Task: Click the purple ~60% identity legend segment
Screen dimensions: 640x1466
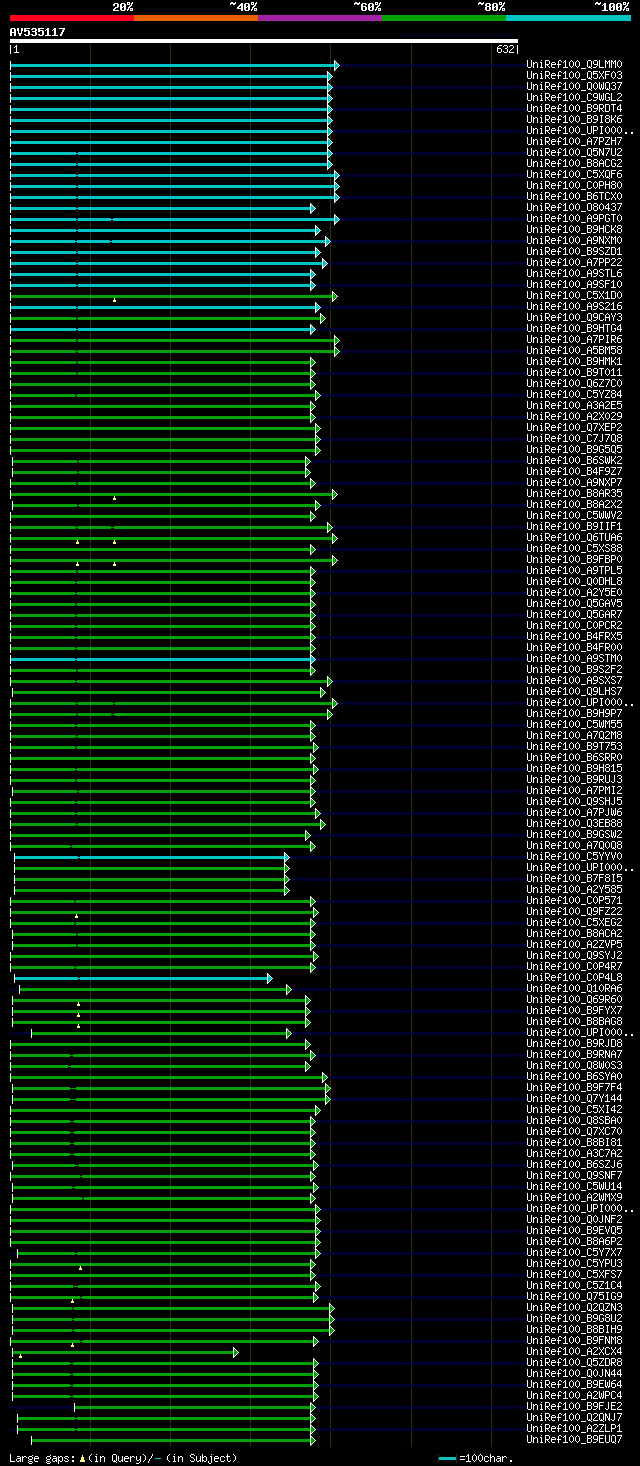Action: coord(320,18)
